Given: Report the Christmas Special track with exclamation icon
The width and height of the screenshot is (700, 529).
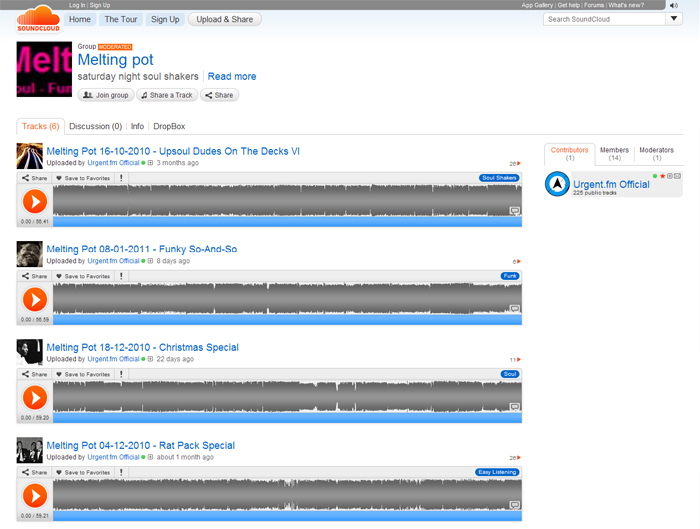Looking at the screenshot, I should coord(121,374).
